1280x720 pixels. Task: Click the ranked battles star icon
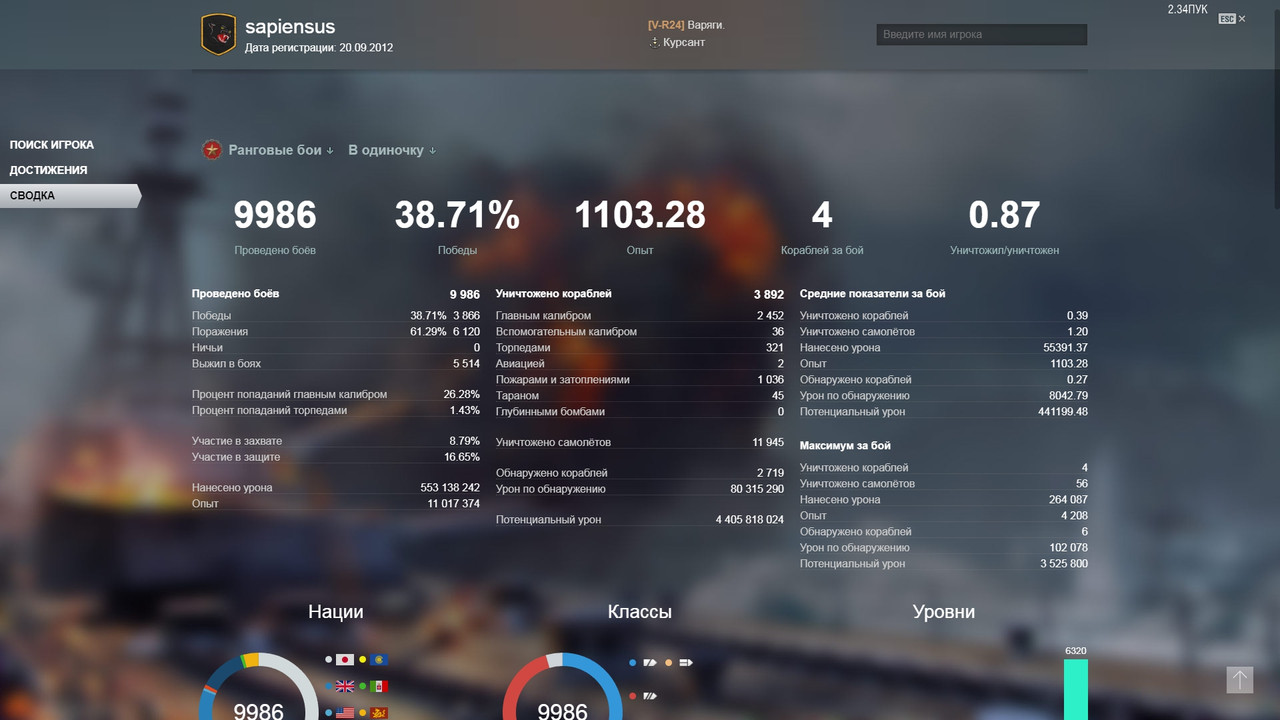(212, 150)
